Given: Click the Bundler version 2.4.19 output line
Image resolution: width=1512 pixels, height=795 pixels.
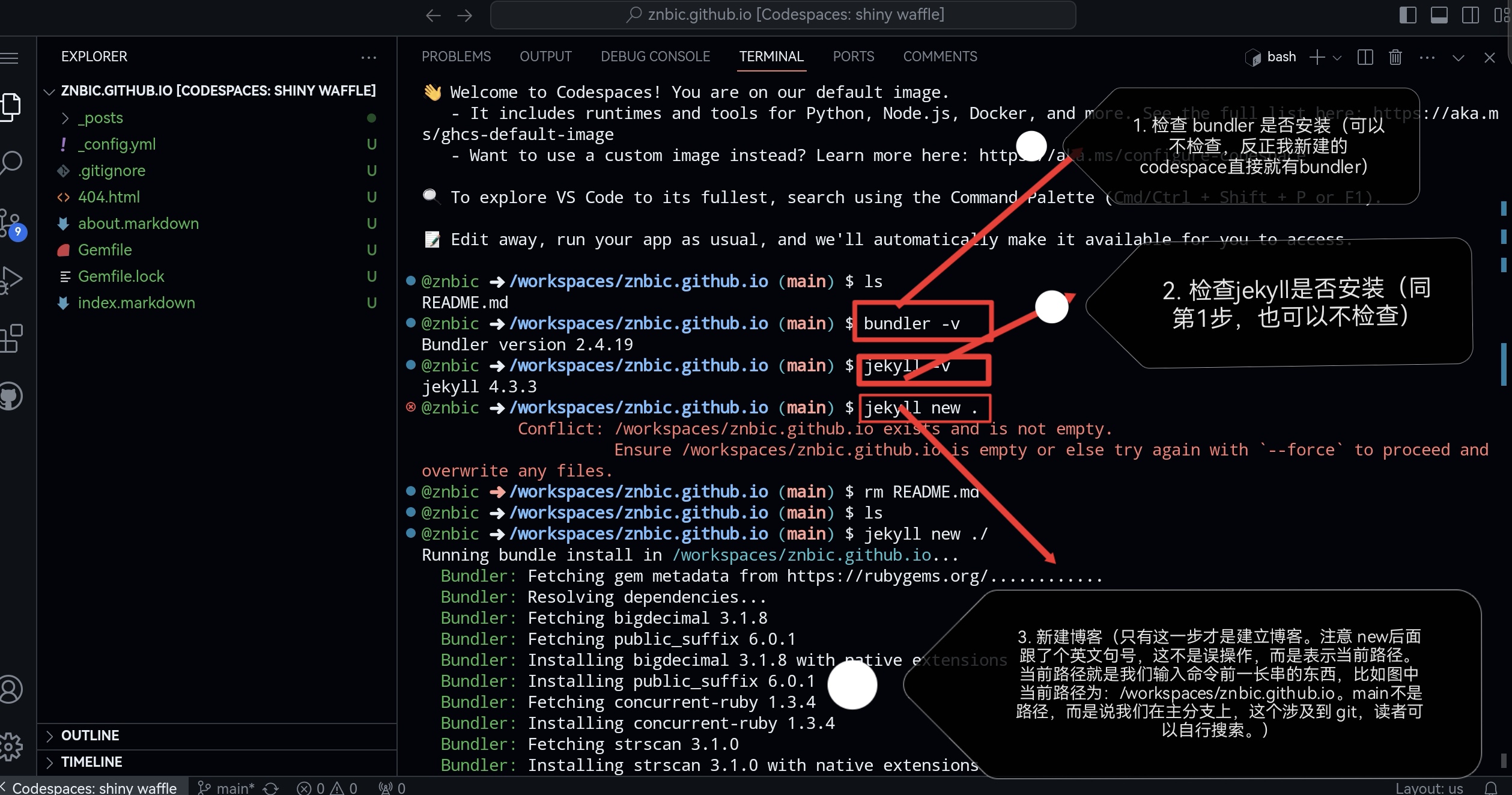Looking at the screenshot, I should pyautogui.click(x=527, y=345).
